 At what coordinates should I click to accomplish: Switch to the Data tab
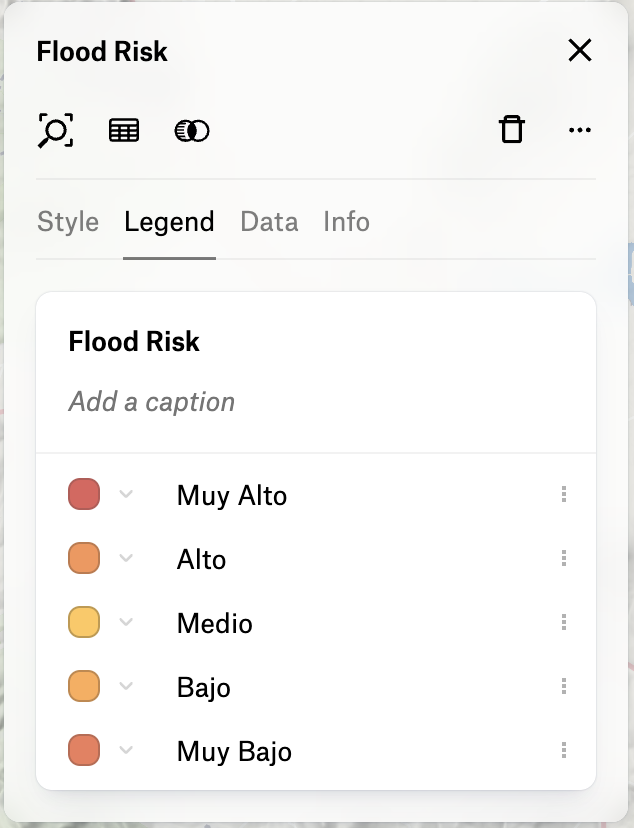(x=269, y=222)
